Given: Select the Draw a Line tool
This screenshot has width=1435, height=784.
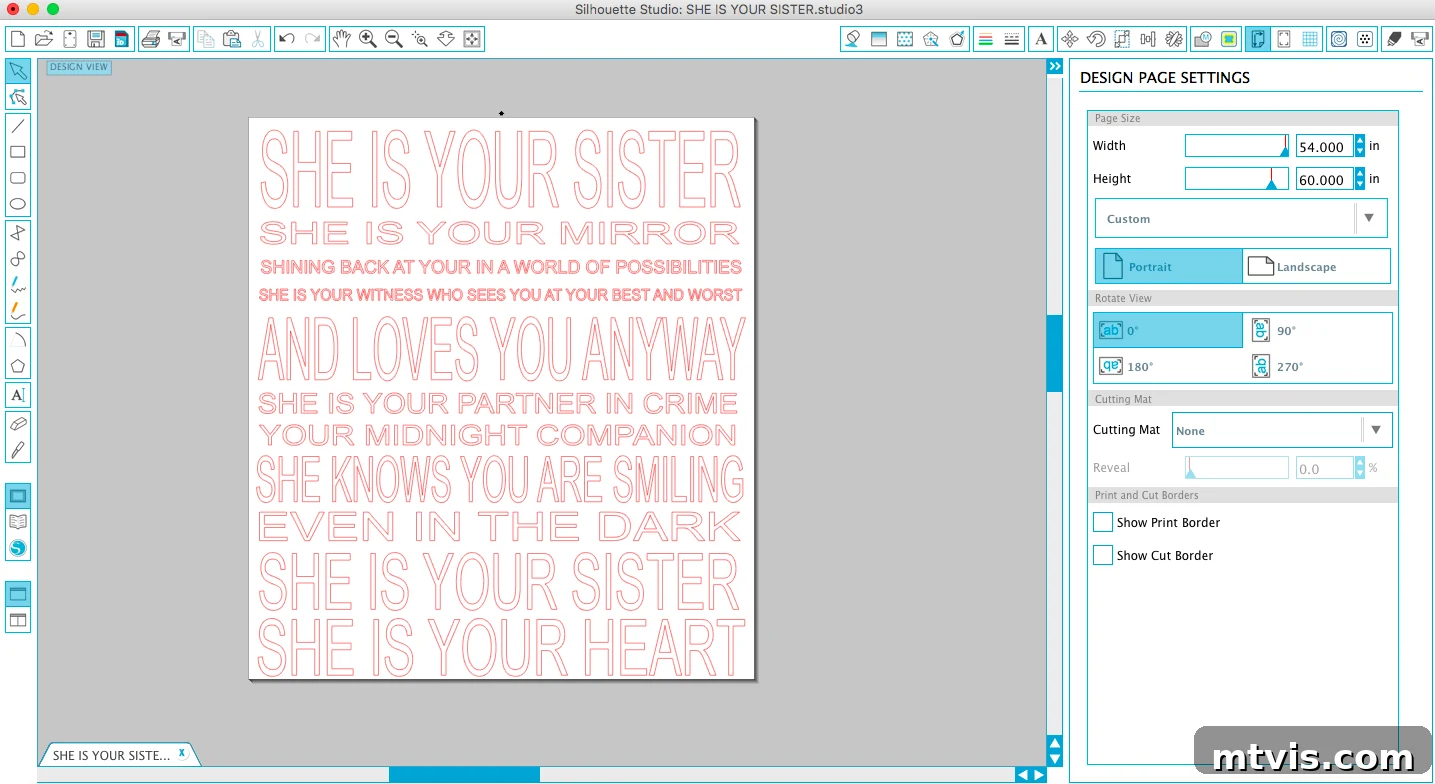Looking at the screenshot, I should (18, 126).
